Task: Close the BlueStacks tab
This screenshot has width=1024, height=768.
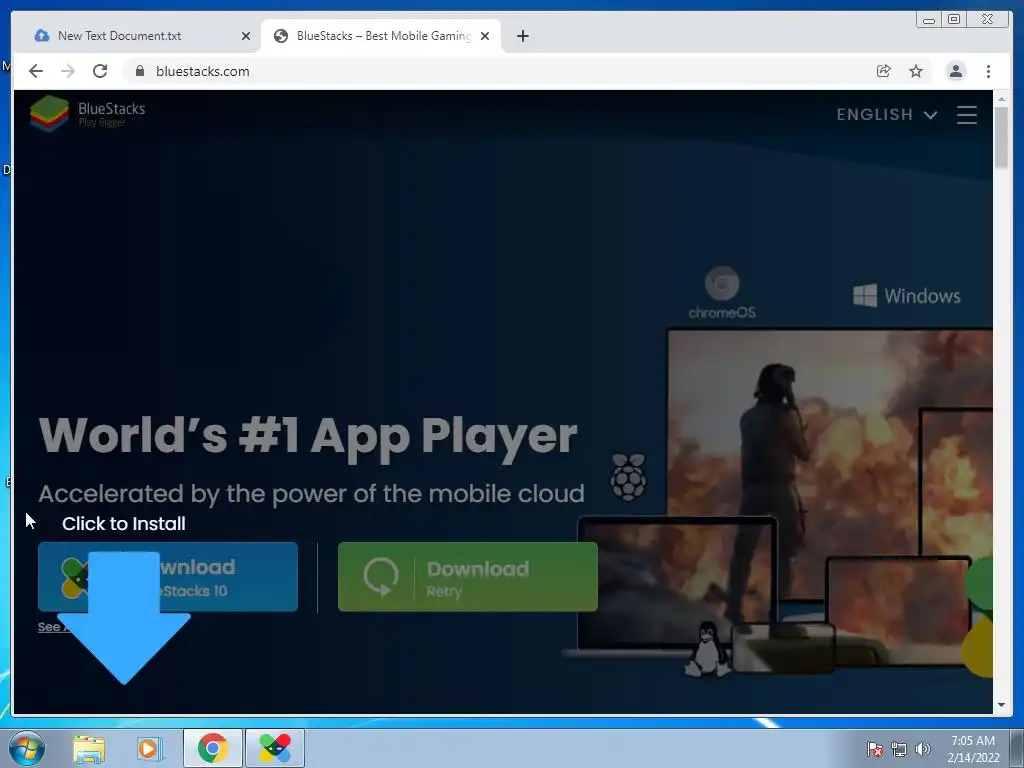Action: (485, 36)
